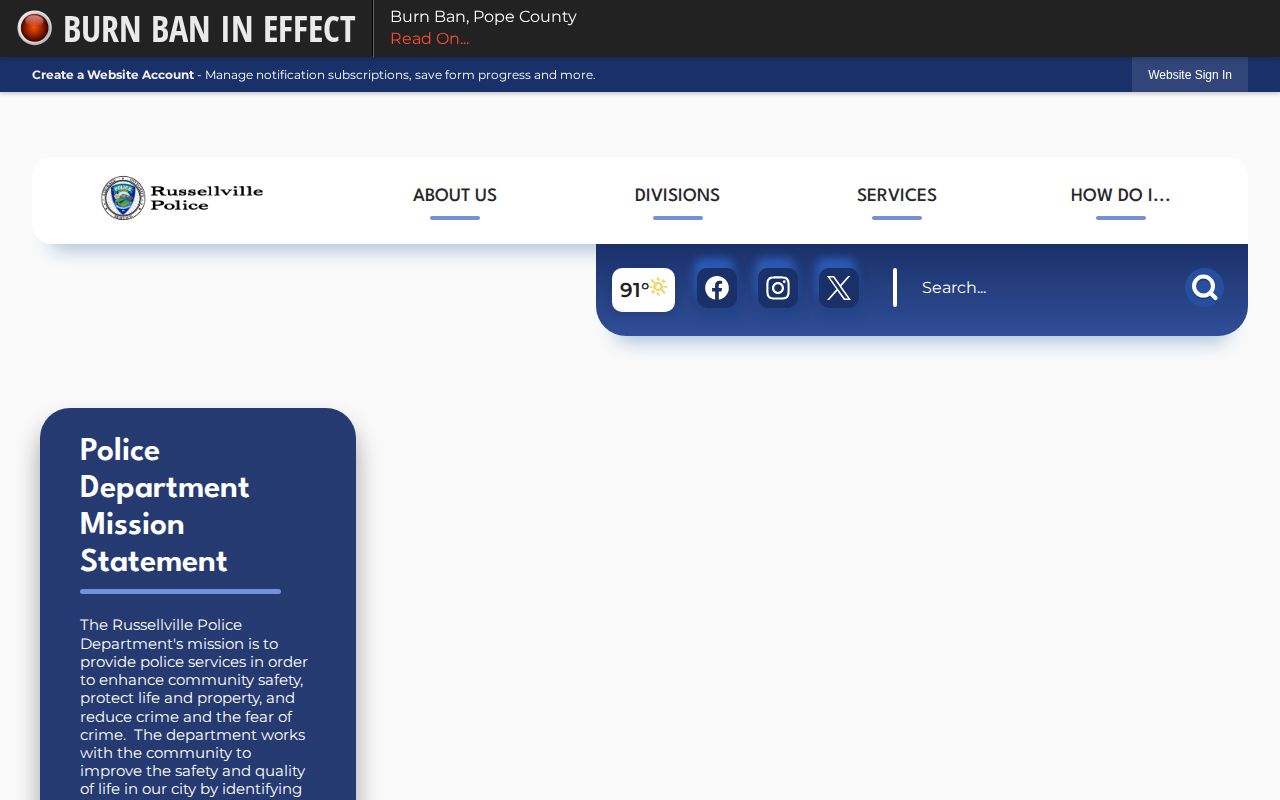Open the How Do I... menu
Image resolution: width=1280 pixels, height=800 pixels.
point(1120,196)
